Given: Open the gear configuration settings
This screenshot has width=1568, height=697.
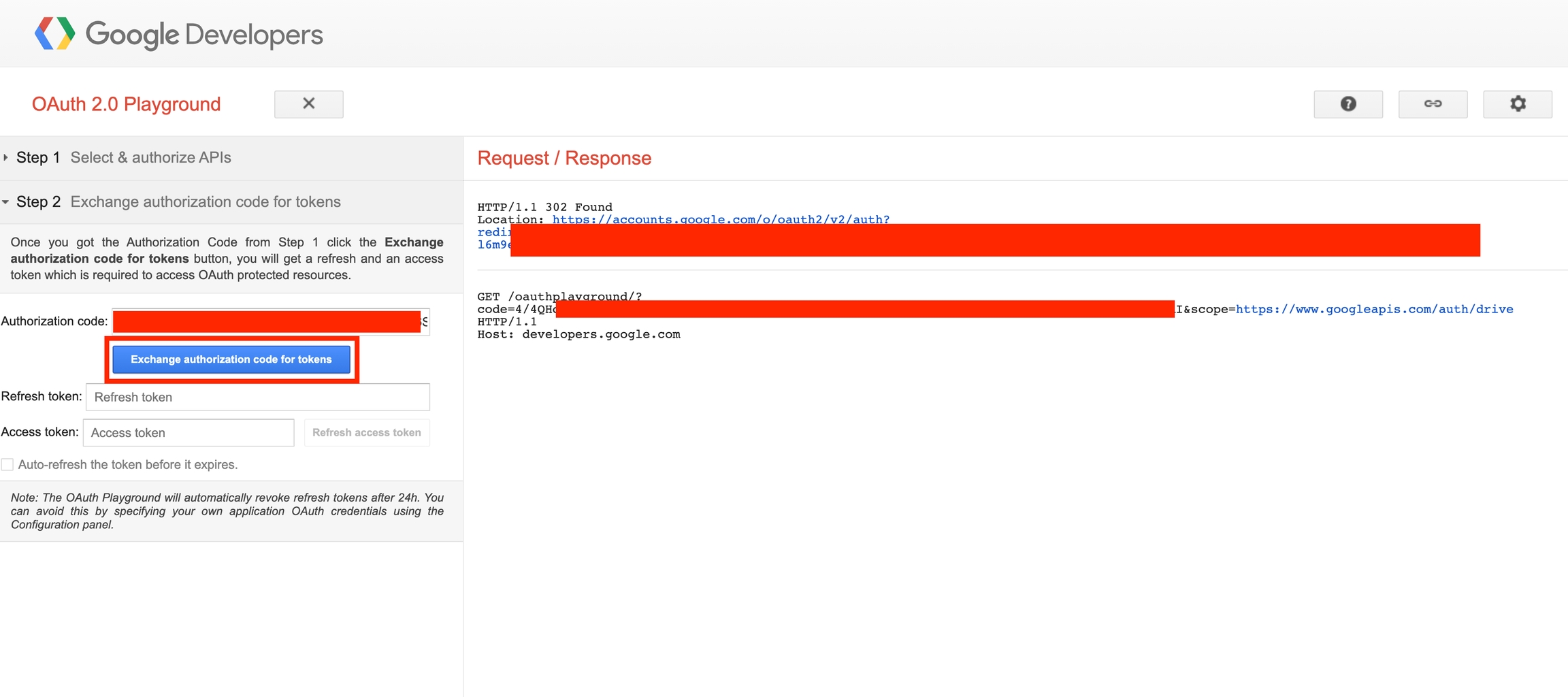Looking at the screenshot, I should (x=1517, y=104).
